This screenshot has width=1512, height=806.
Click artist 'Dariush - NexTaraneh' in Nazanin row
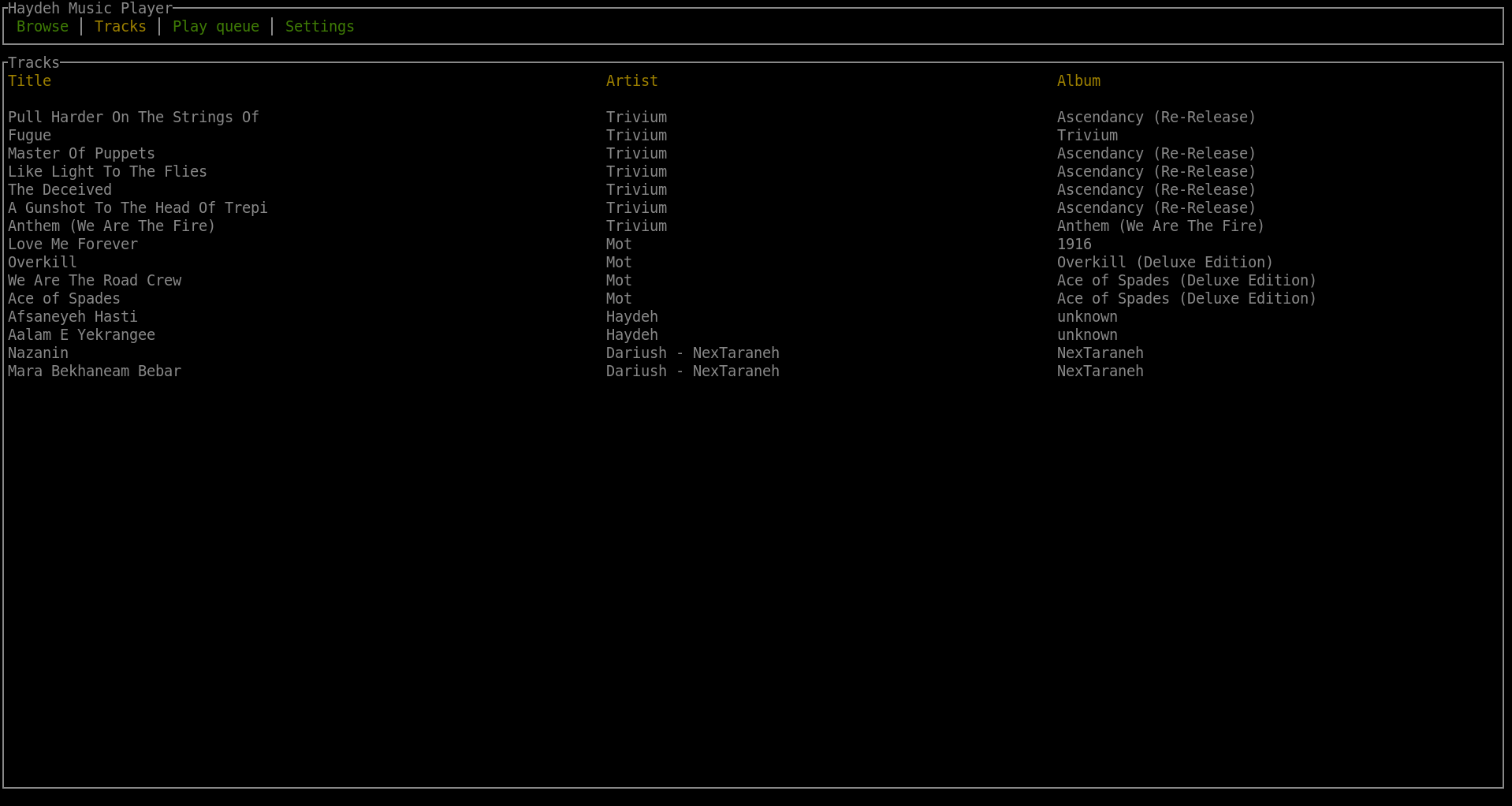693,353
